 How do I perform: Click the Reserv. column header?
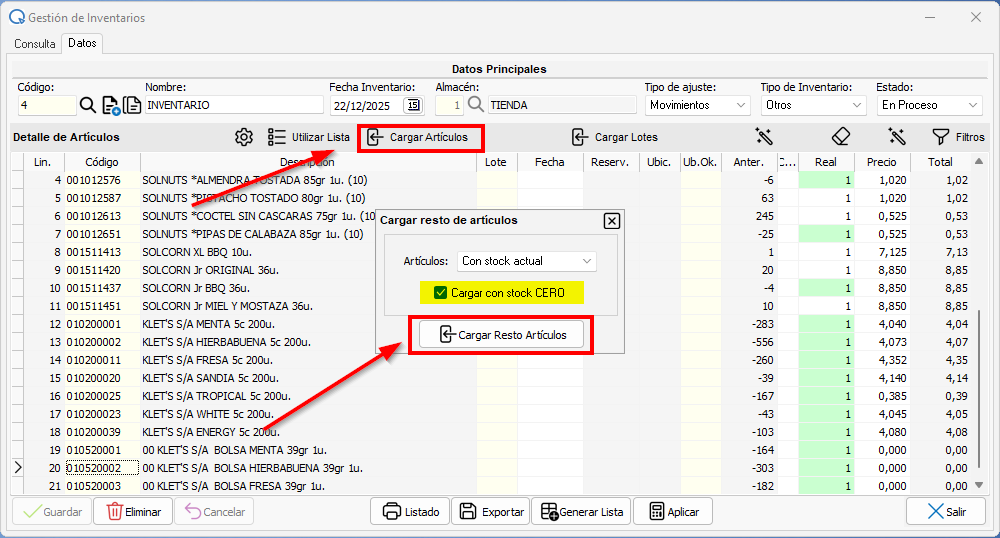click(x=610, y=162)
